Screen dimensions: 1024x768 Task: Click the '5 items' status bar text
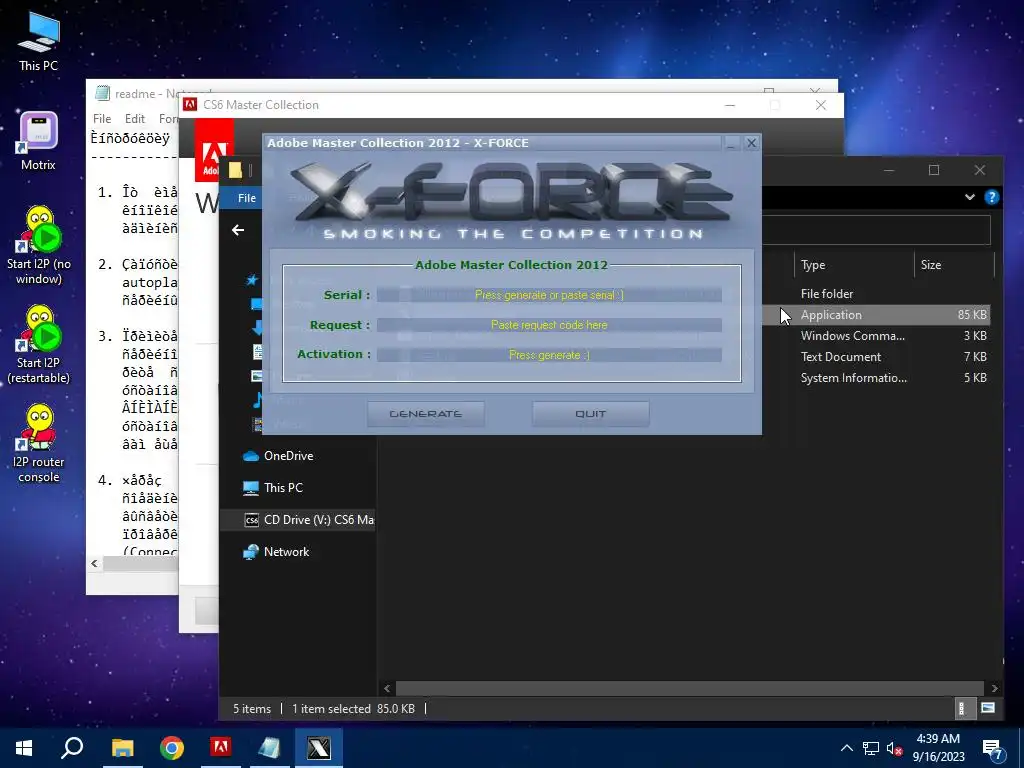tap(252, 709)
